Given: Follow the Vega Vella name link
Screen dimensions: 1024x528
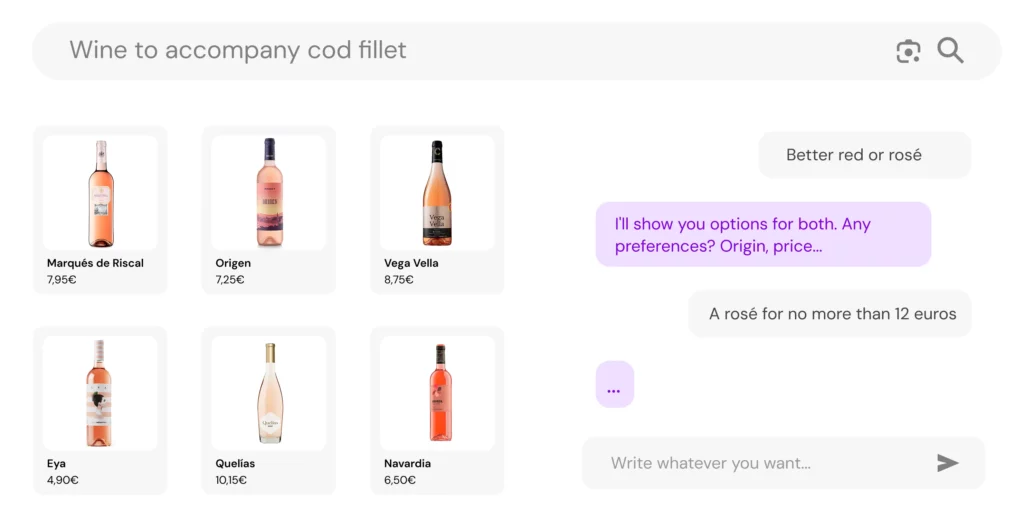Looking at the screenshot, I should (411, 263).
